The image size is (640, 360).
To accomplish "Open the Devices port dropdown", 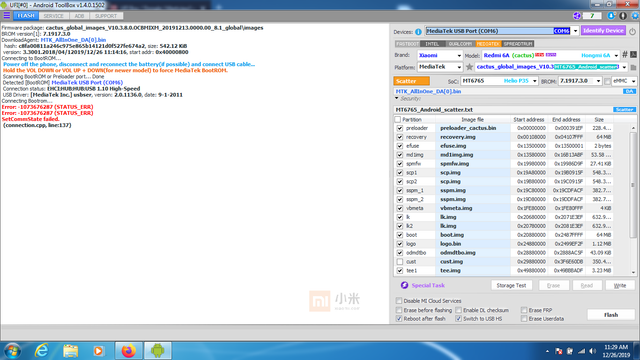I will (x=575, y=31).
